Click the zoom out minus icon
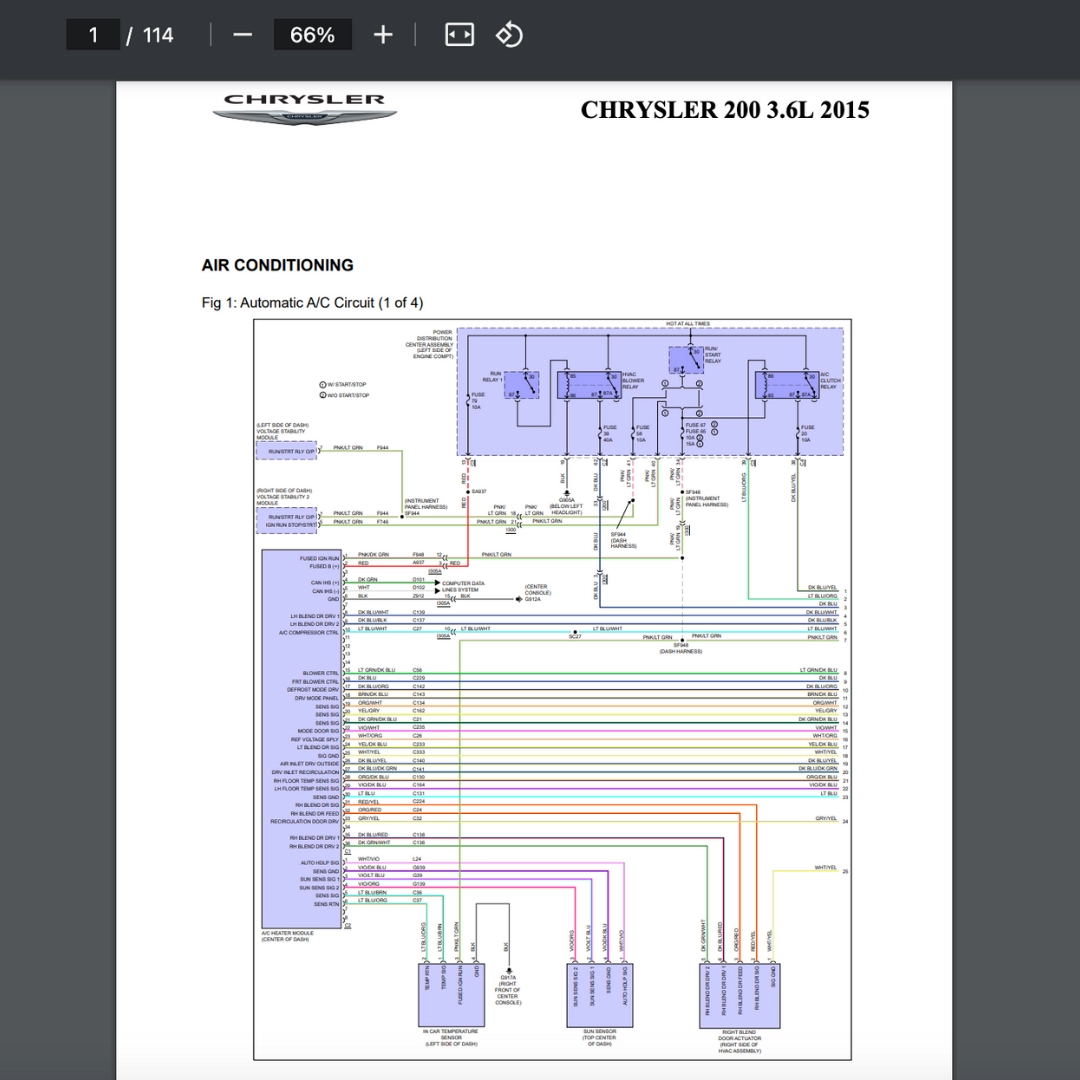 [242, 35]
